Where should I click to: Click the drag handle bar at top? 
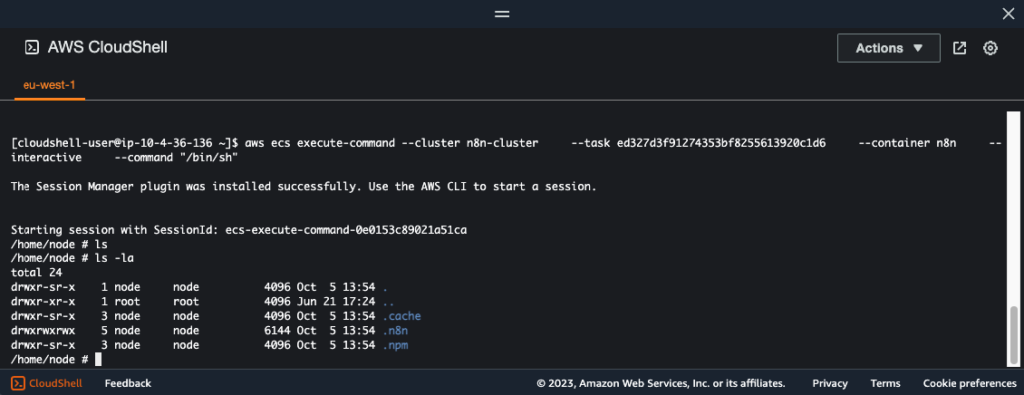(x=502, y=14)
